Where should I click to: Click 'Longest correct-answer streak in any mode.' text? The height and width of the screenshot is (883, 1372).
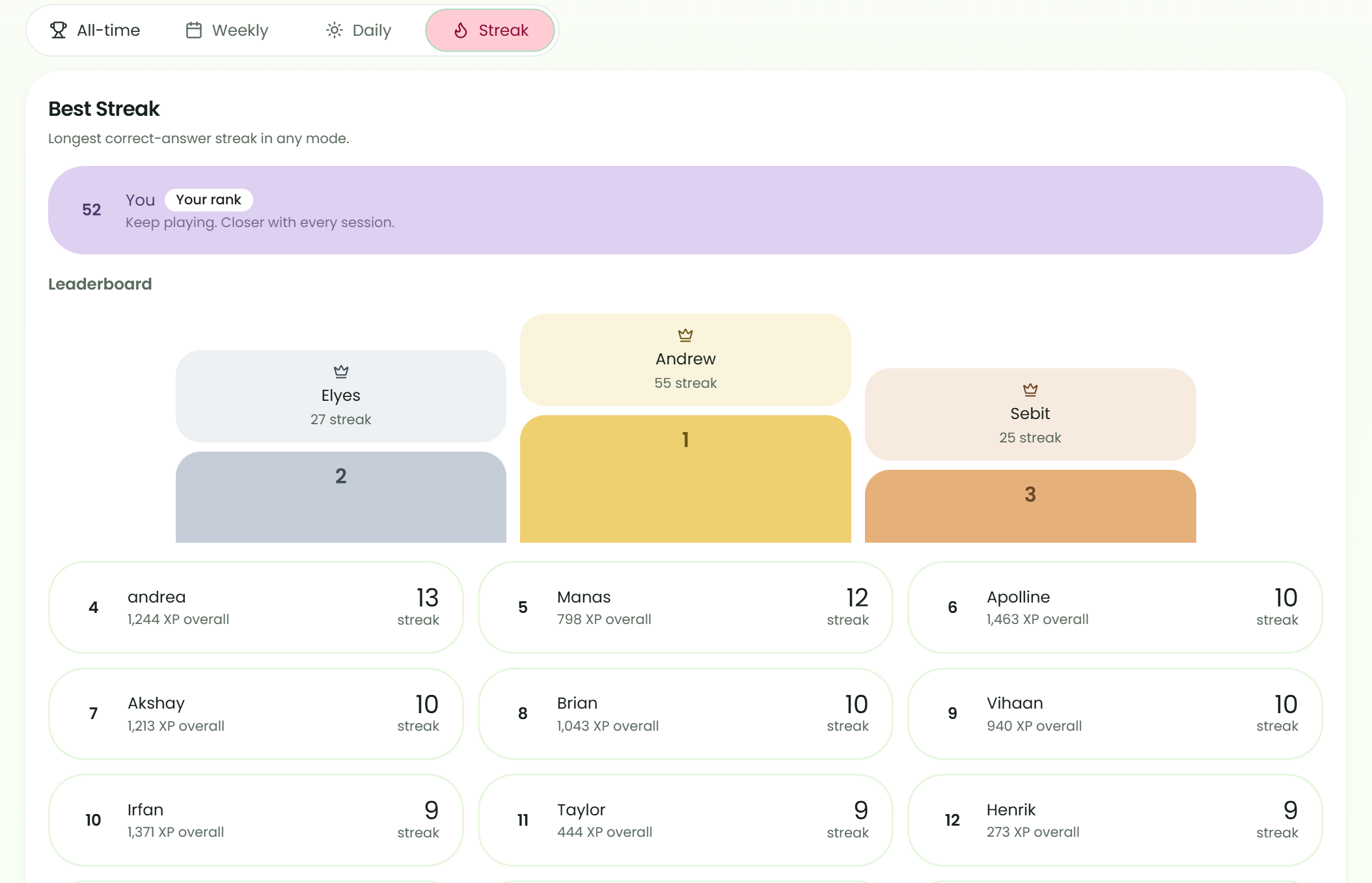[199, 139]
